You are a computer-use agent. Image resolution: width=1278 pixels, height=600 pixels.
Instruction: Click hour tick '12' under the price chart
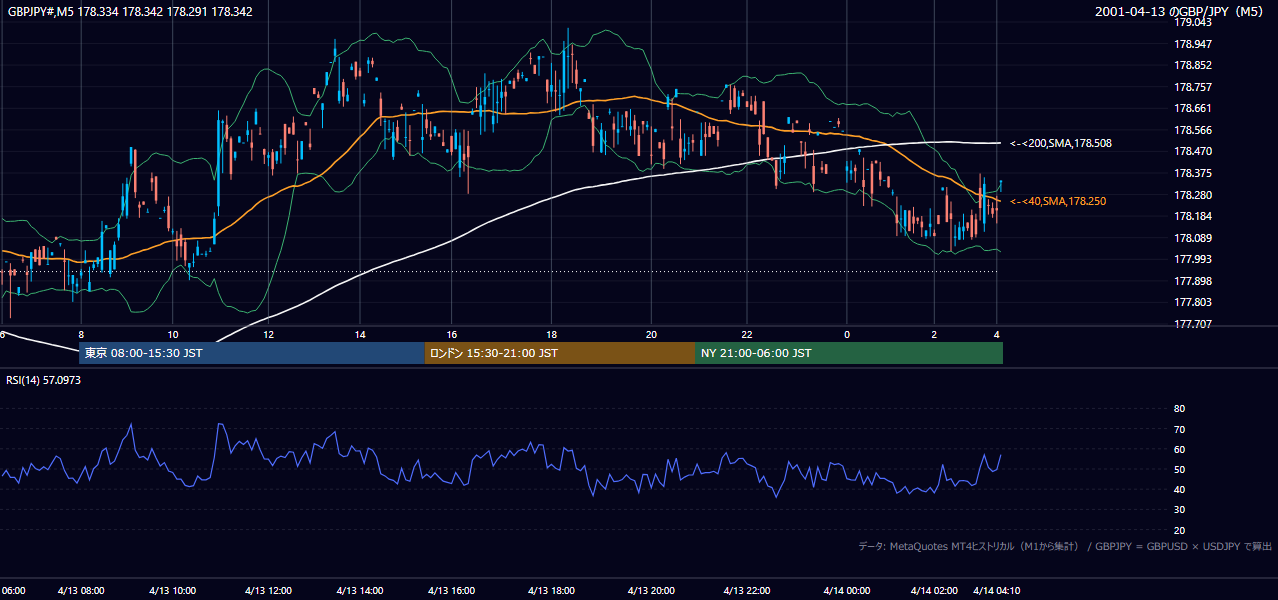pyautogui.click(x=268, y=334)
